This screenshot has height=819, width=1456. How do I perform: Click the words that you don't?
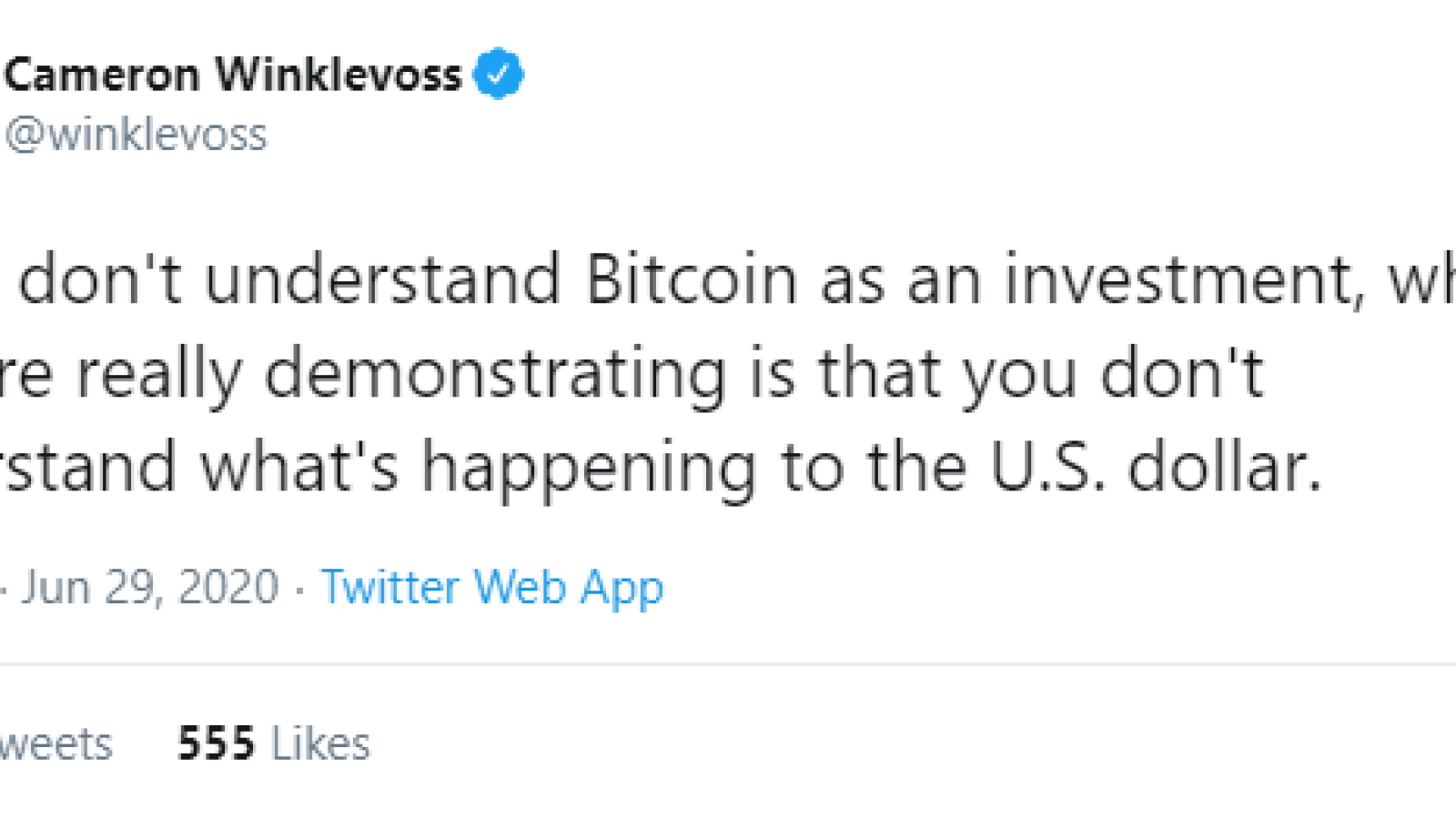pyautogui.click(x=1040, y=375)
